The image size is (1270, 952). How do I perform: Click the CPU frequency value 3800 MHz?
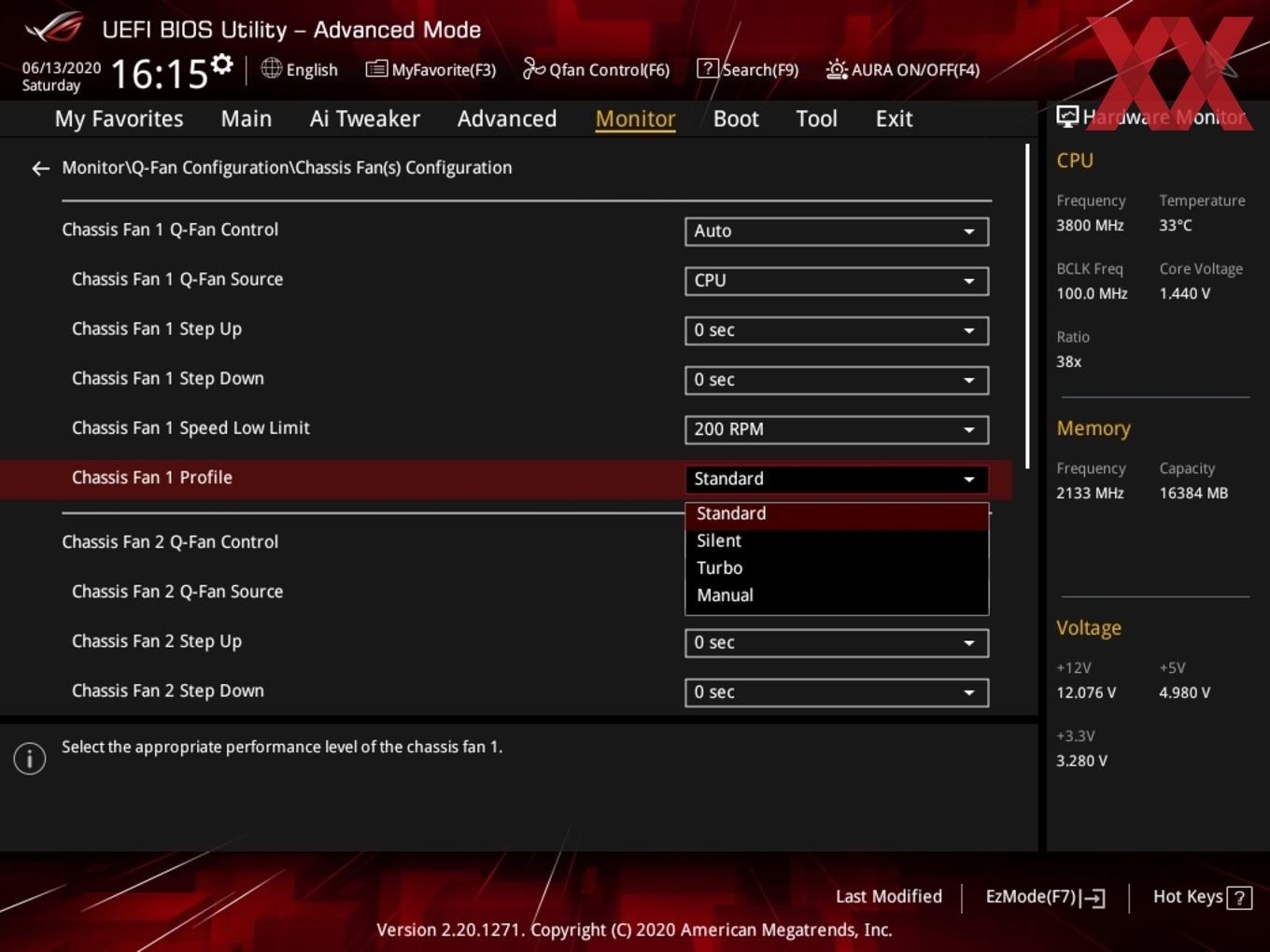[x=1090, y=226]
